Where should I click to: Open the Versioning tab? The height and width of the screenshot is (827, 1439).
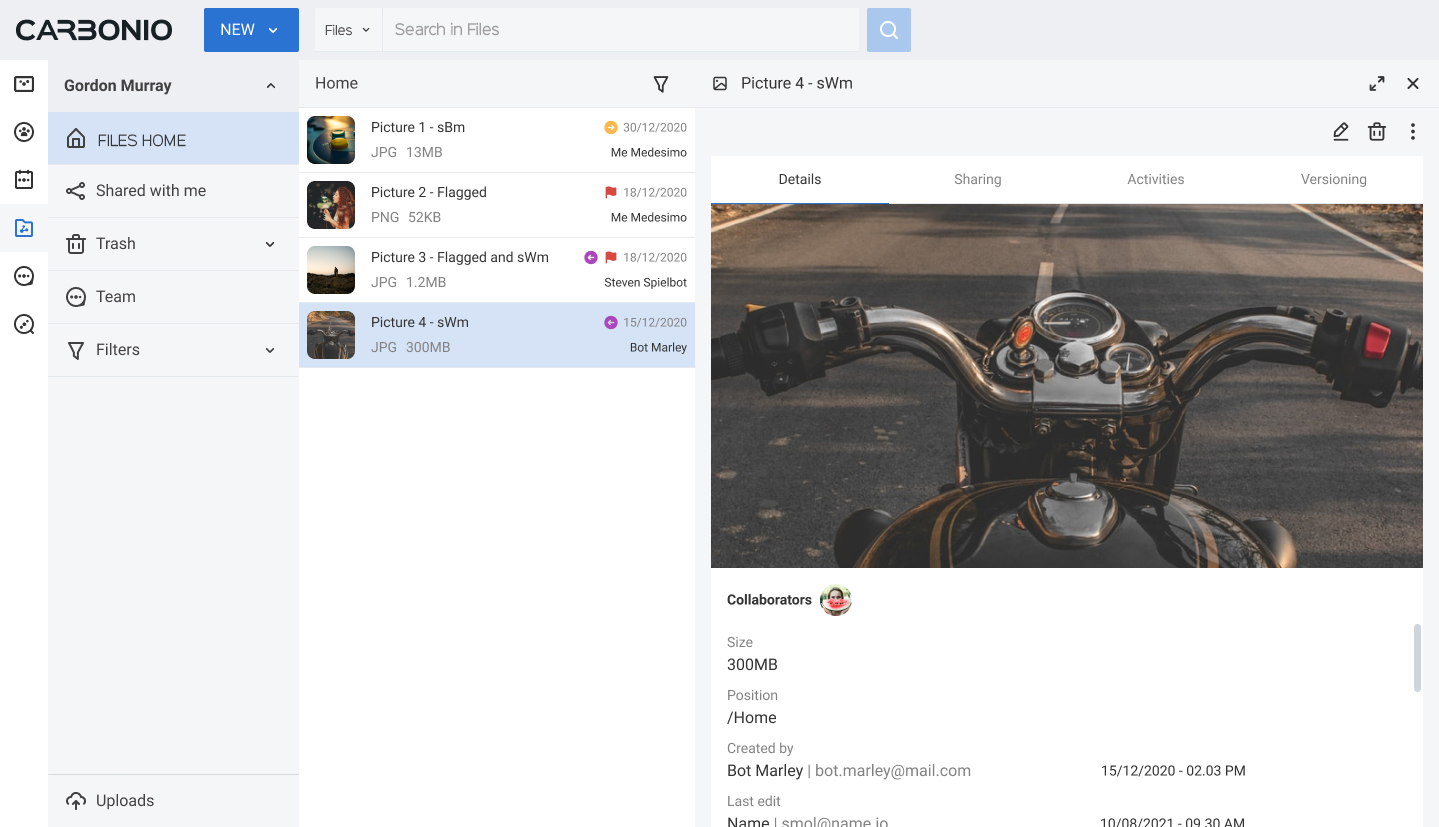[1333, 179]
